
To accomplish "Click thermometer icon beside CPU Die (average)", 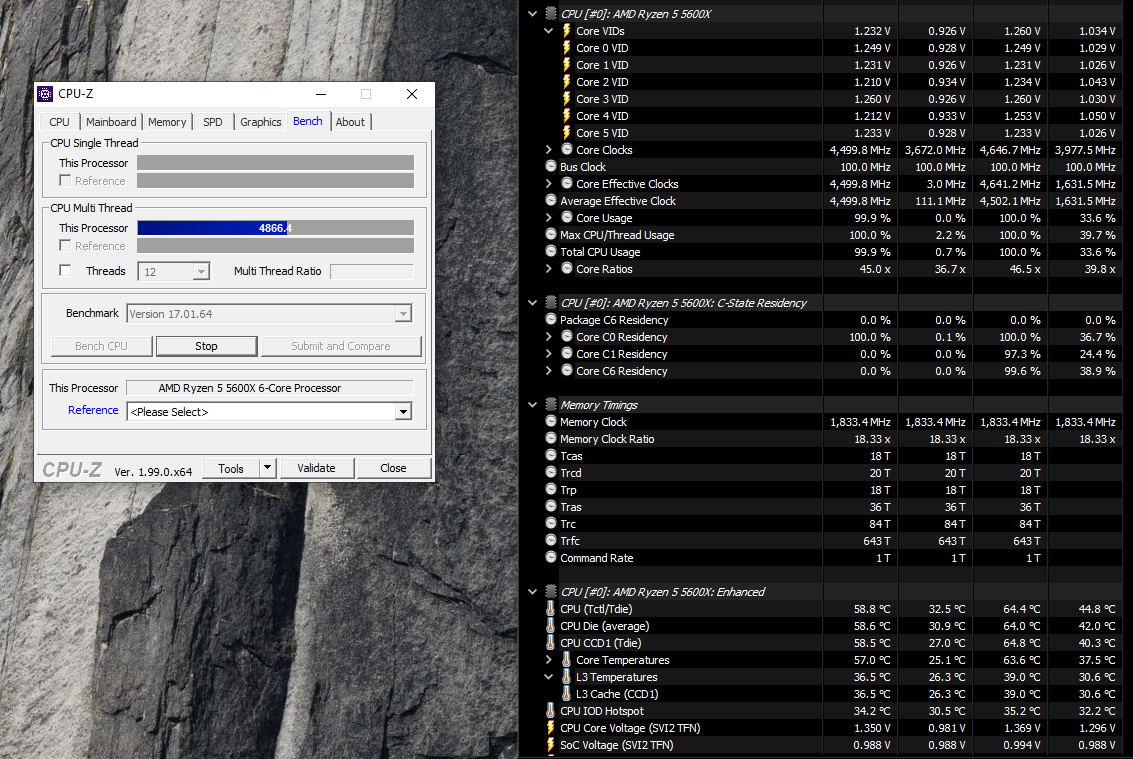I will (551, 626).
